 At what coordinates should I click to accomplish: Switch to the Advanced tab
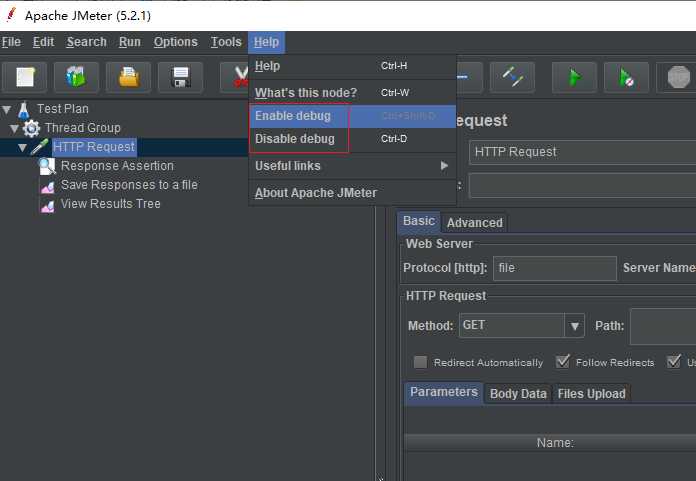coord(475,223)
